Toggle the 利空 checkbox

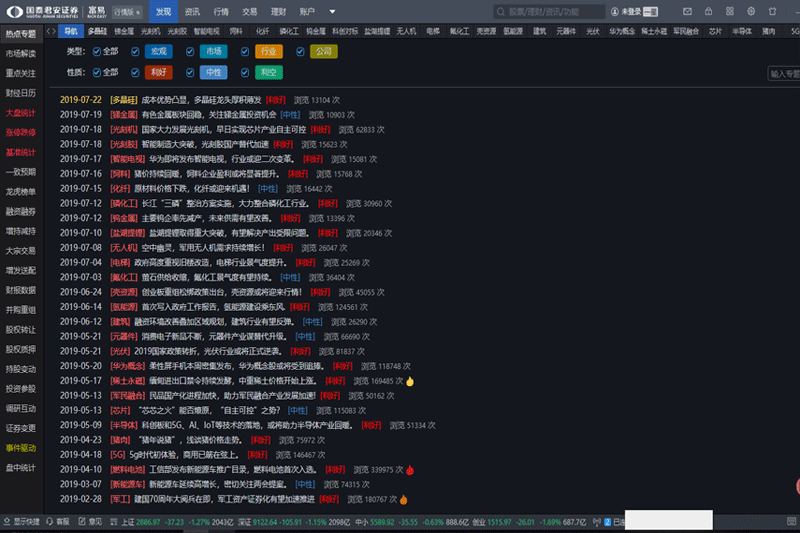[245, 72]
